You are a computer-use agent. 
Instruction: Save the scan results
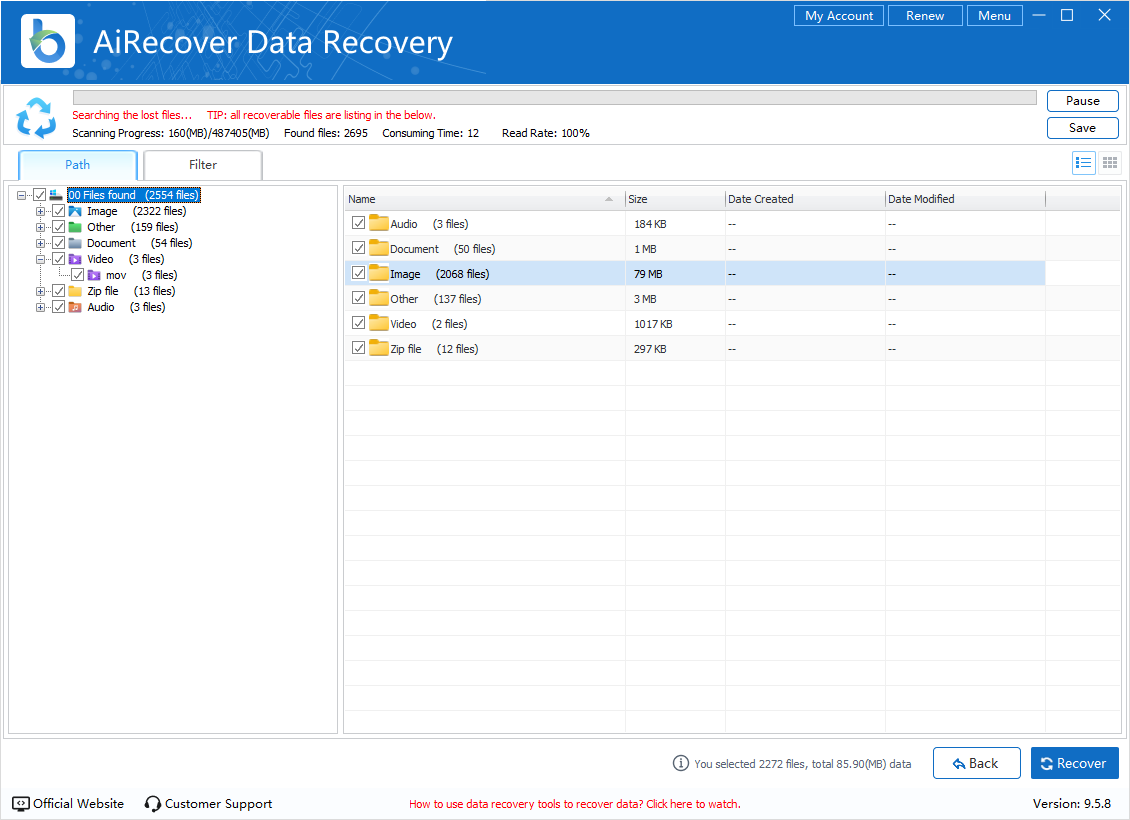coord(1082,128)
